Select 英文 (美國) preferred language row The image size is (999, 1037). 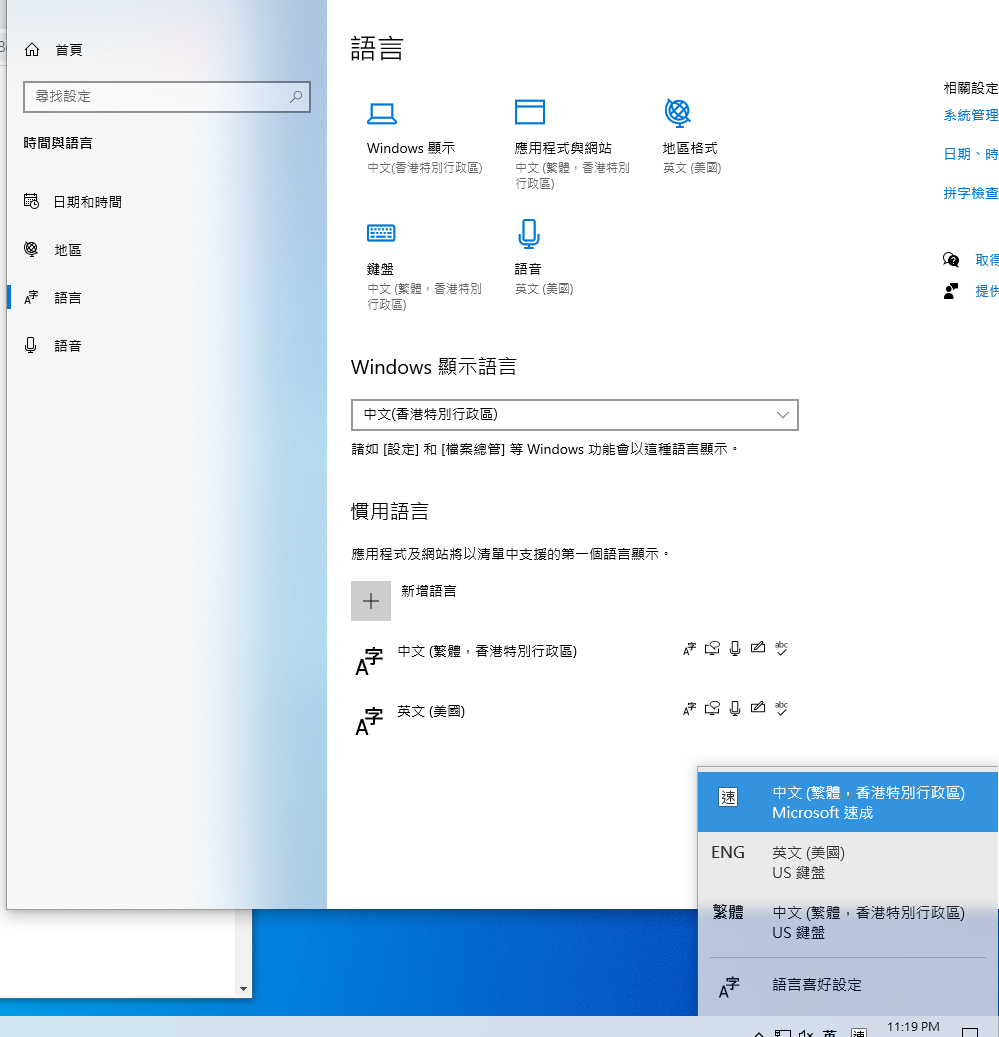click(x=575, y=719)
